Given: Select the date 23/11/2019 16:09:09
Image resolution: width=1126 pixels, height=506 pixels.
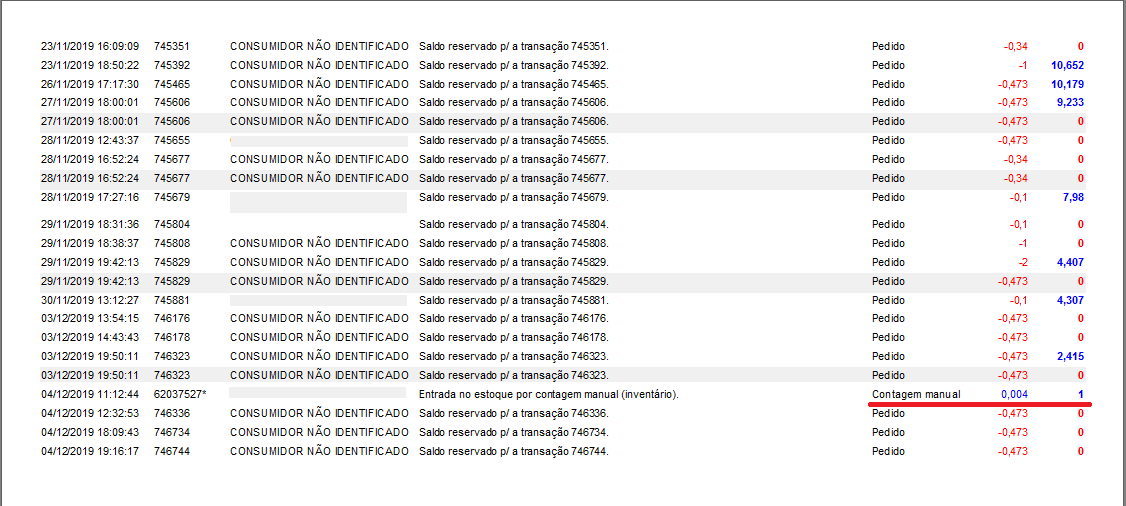Looking at the screenshot, I should (90, 46).
